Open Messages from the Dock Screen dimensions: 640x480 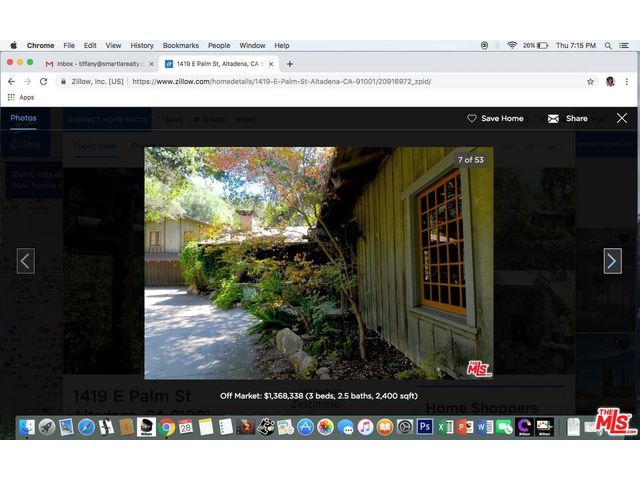pyautogui.click(x=345, y=427)
